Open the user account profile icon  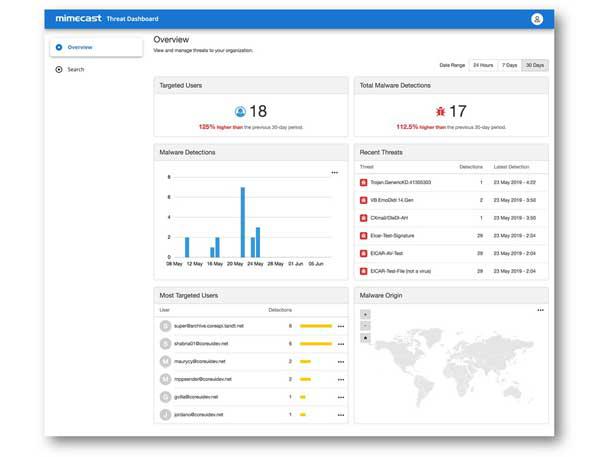pos(537,18)
